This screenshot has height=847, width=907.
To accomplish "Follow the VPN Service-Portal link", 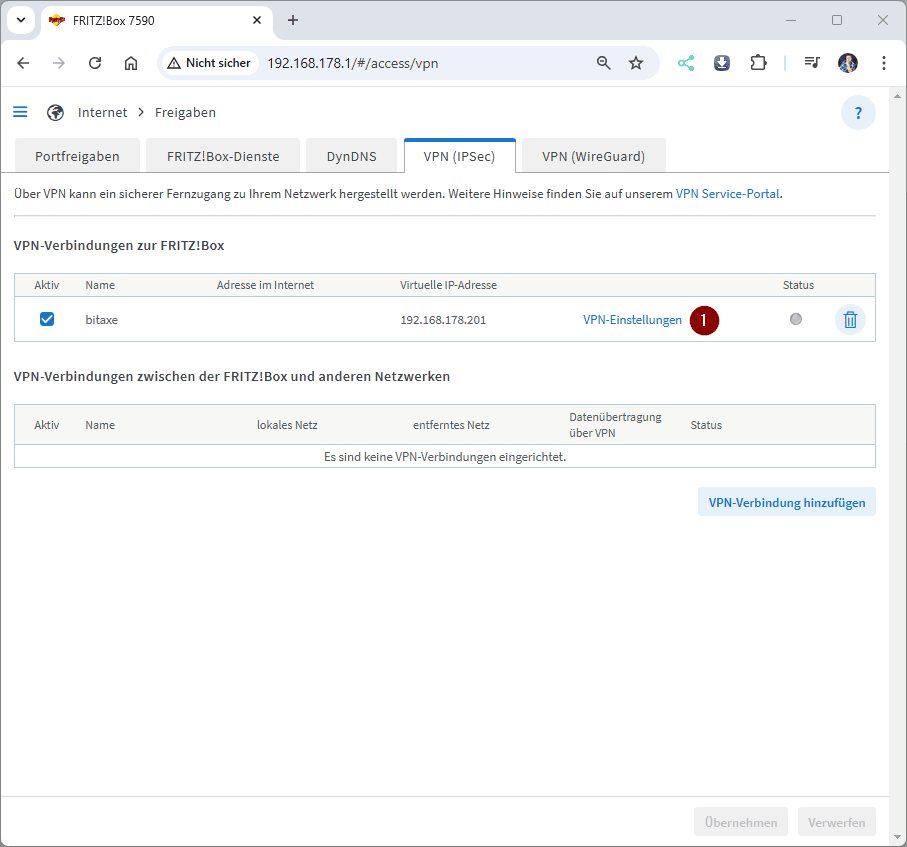I will [727, 194].
